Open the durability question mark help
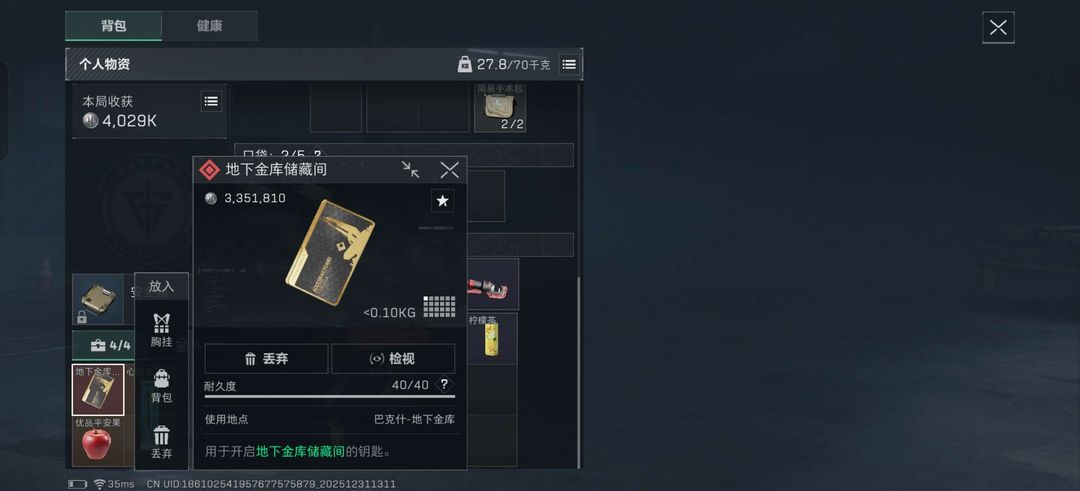The height and width of the screenshot is (491, 1080). click(x=445, y=384)
